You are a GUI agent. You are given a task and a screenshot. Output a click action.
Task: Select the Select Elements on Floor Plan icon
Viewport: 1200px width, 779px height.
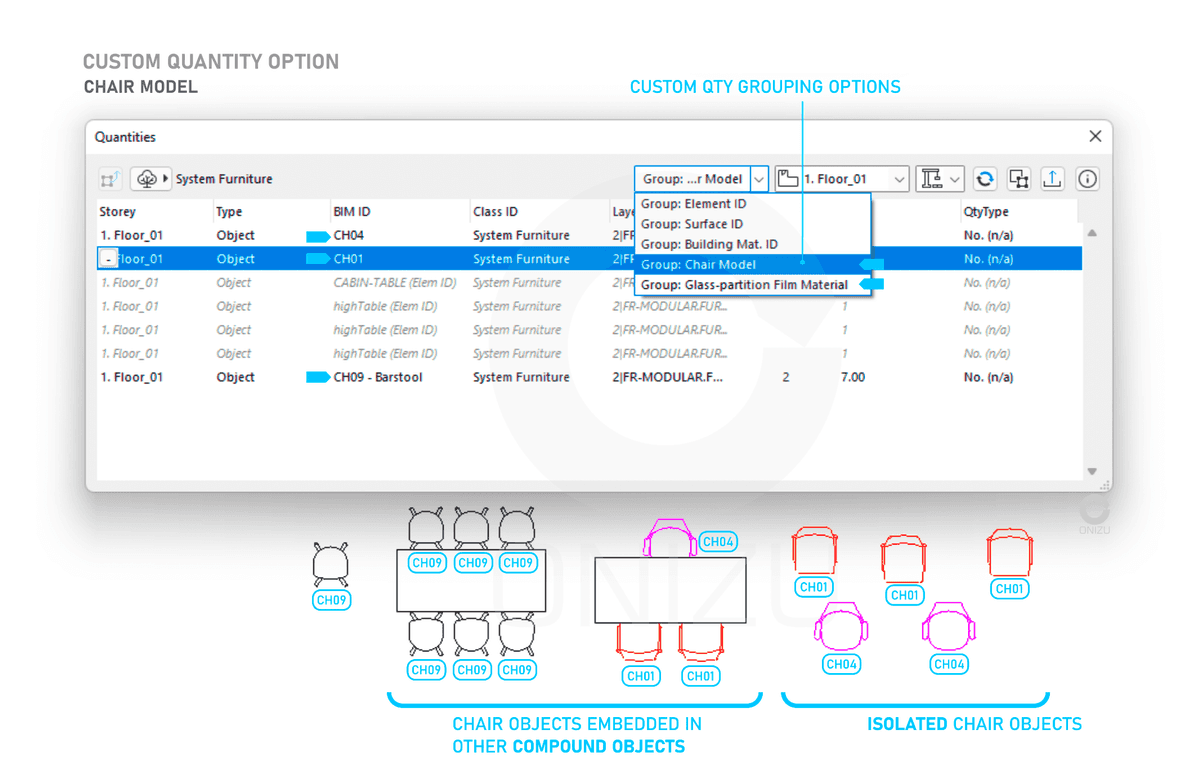pyautogui.click(x=1019, y=178)
